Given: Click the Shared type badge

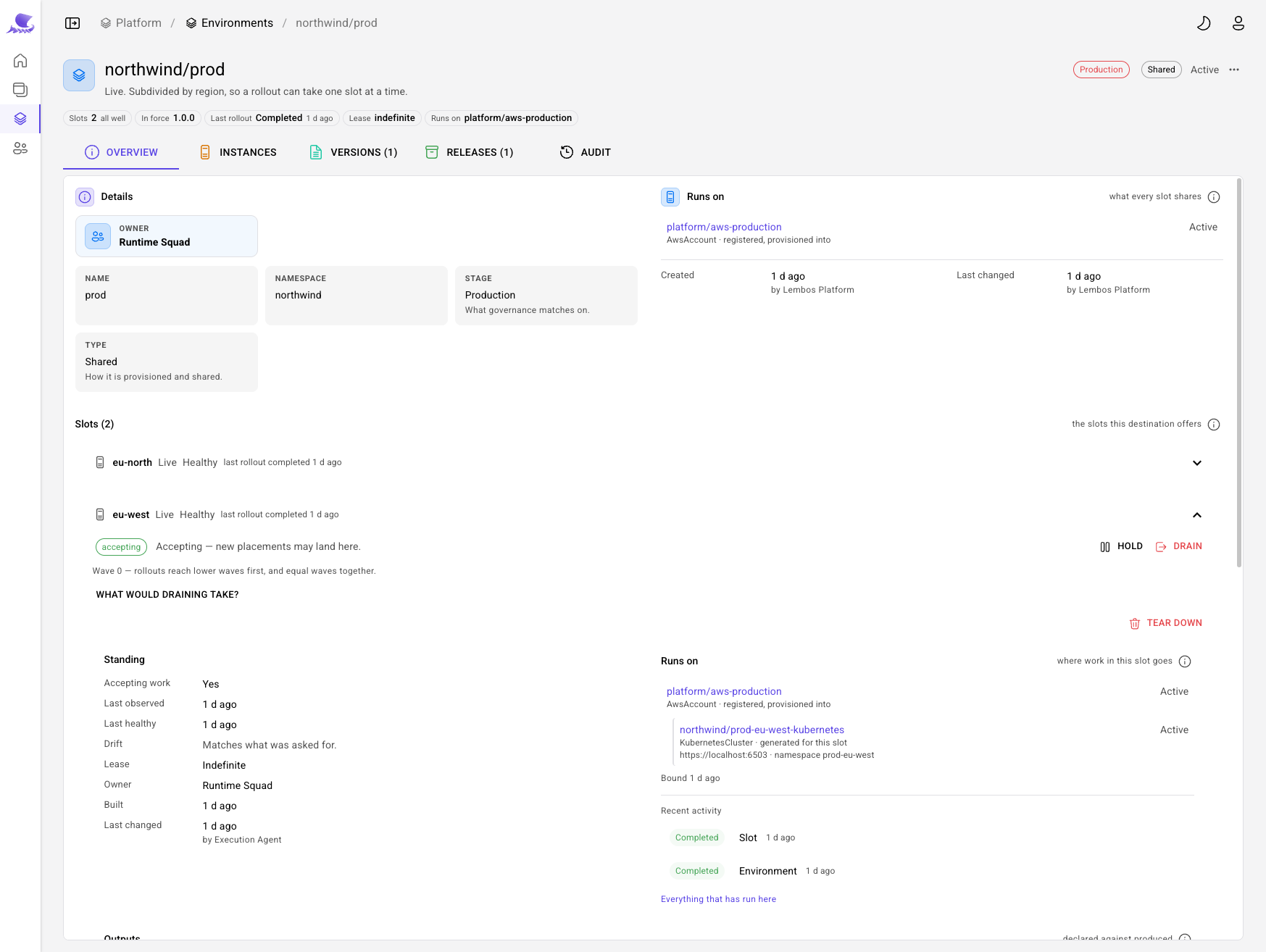Looking at the screenshot, I should [x=1161, y=70].
